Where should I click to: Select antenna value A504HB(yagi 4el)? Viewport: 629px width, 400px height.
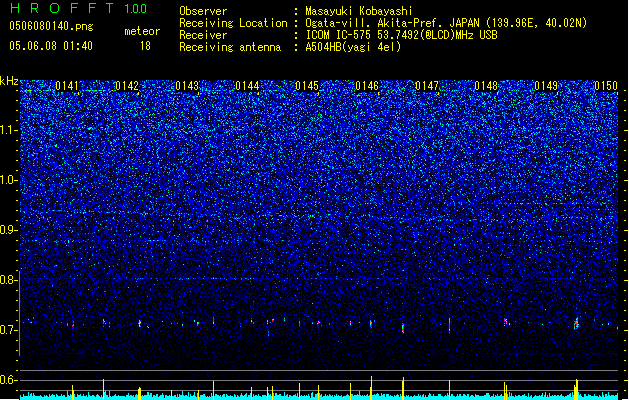353,47
